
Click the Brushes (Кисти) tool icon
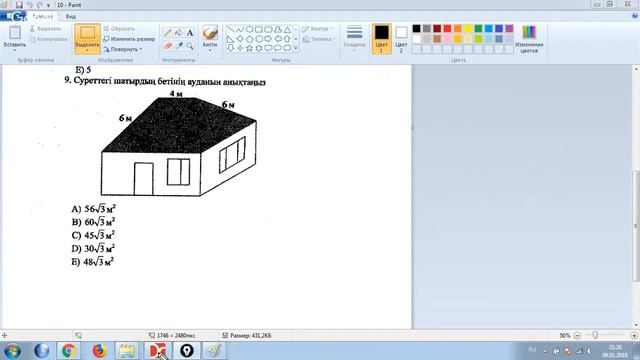[210, 33]
